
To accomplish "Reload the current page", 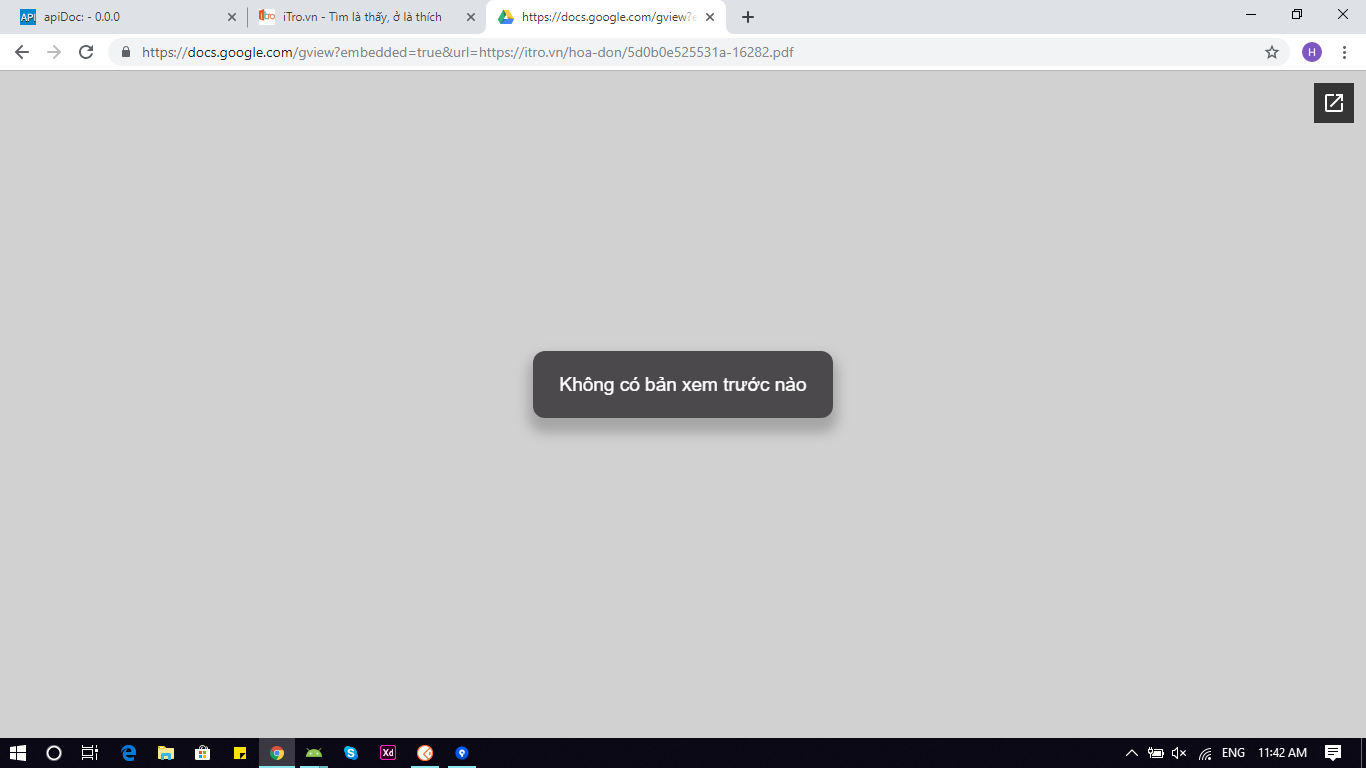I will 86,52.
